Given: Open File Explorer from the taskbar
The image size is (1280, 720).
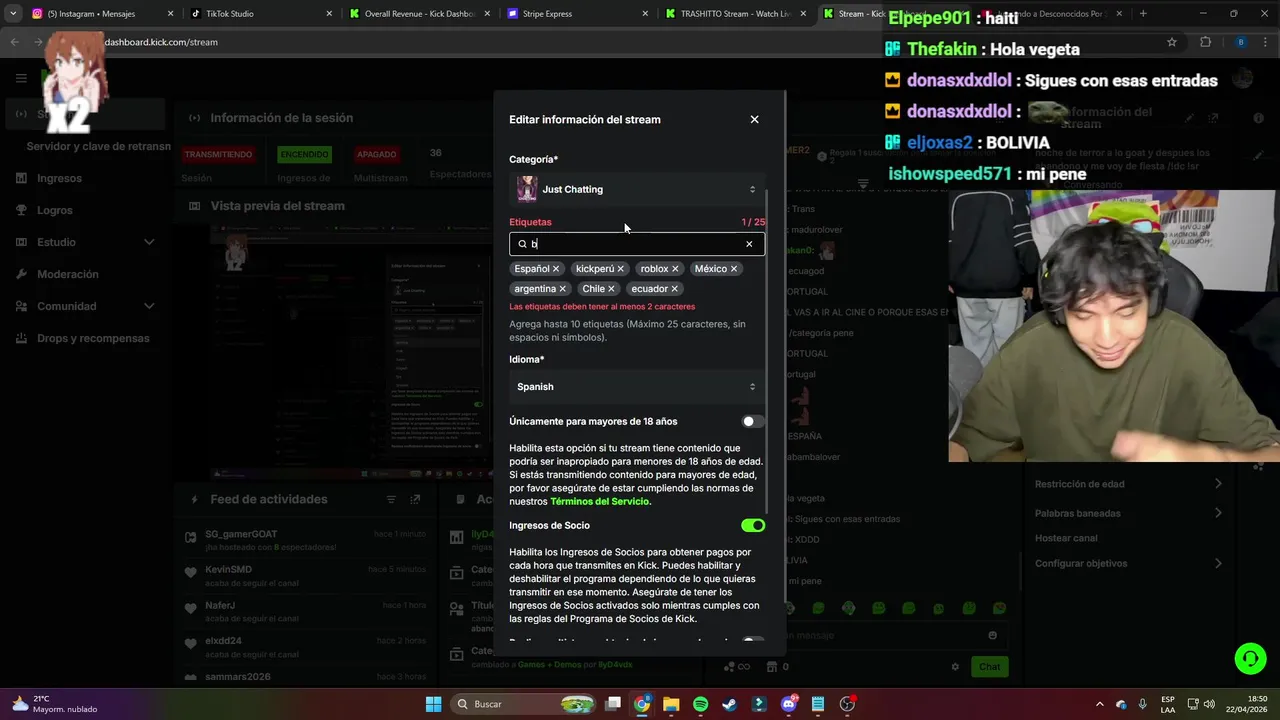Looking at the screenshot, I should 671,704.
